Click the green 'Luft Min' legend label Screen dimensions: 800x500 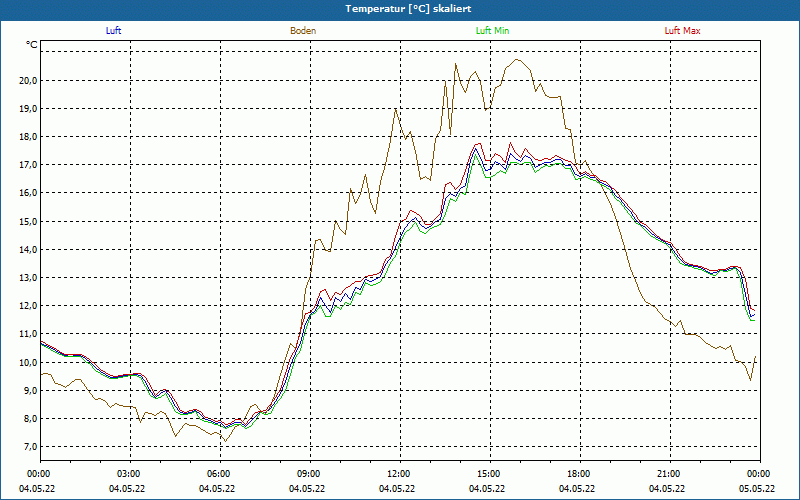[492, 31]
